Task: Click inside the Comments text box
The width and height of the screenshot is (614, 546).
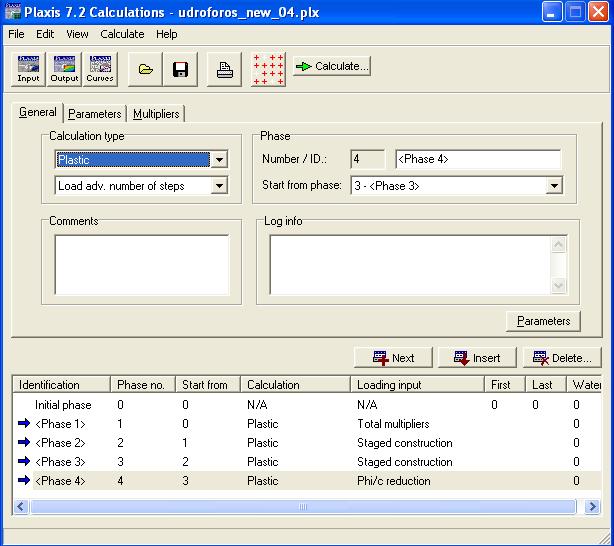Action: [x=142, y=264]
